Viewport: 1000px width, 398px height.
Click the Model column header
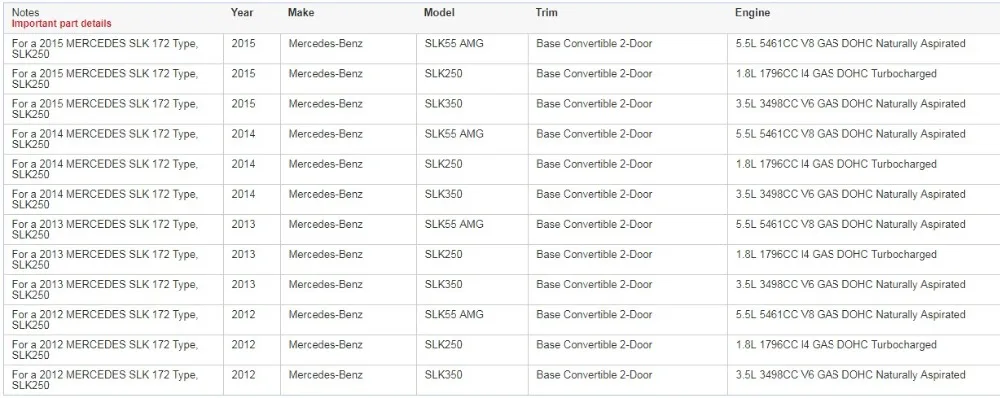click(439, 13)
